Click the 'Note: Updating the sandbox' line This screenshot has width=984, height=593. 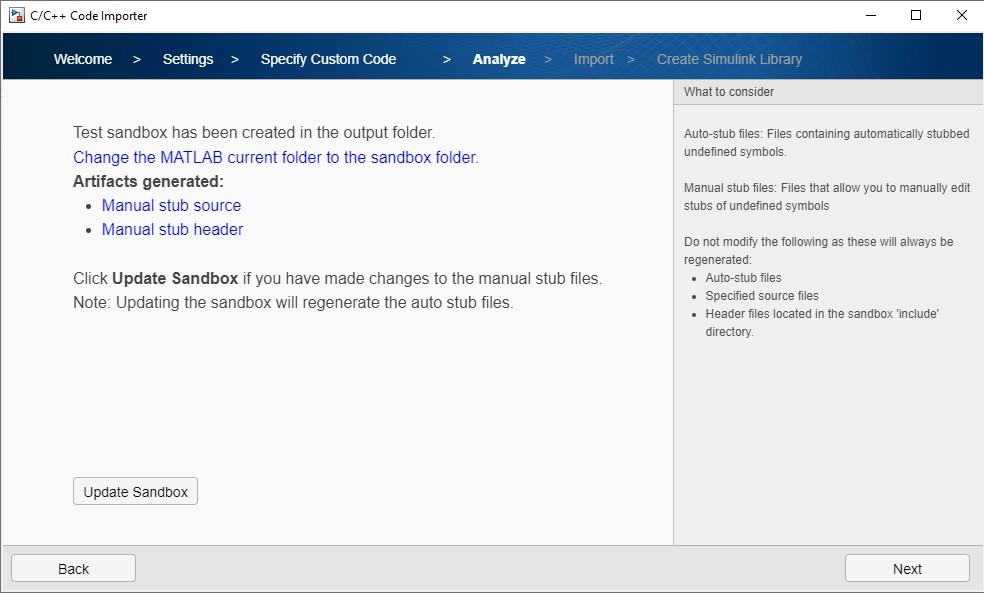[293, 302]
